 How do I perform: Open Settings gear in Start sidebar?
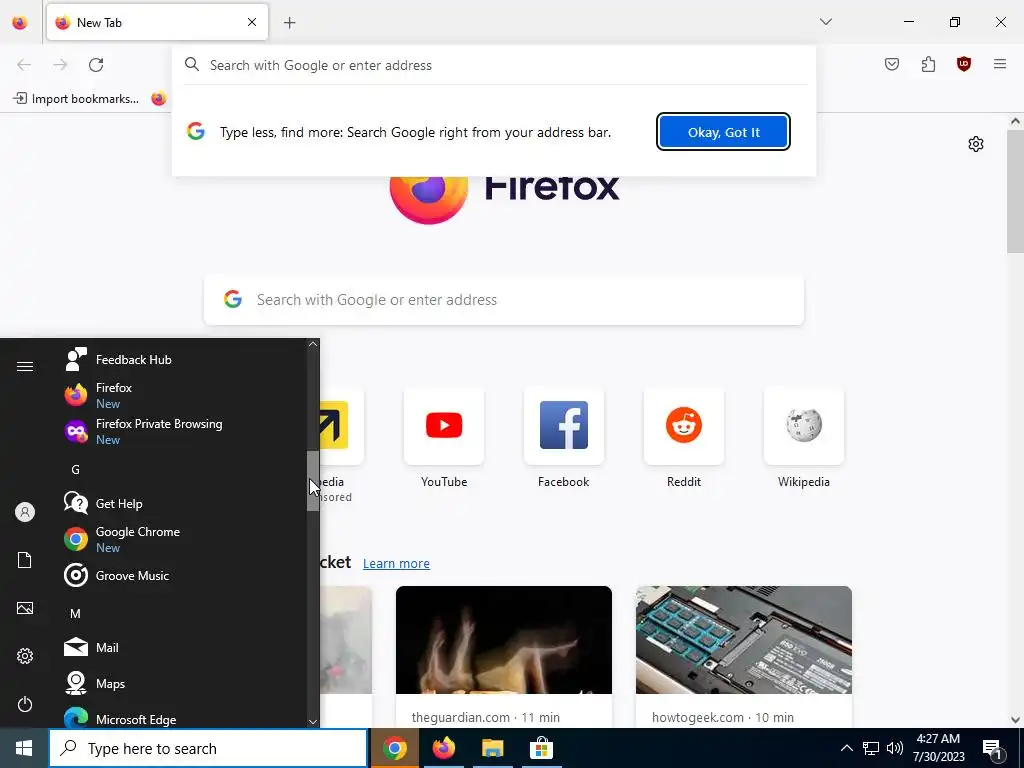coord(25,656)
